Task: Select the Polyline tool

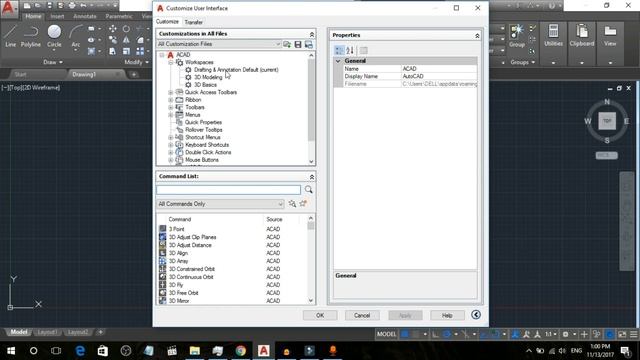Action: pos(31,36)
